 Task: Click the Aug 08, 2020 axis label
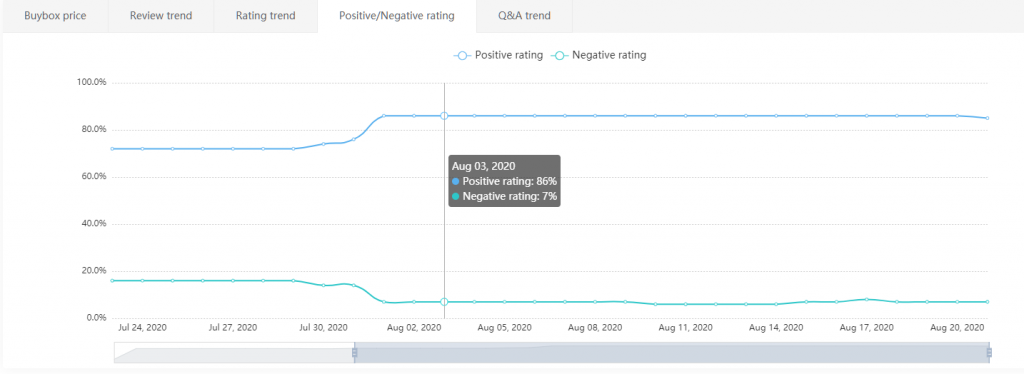pyautogui.click(x=594, y=327)
